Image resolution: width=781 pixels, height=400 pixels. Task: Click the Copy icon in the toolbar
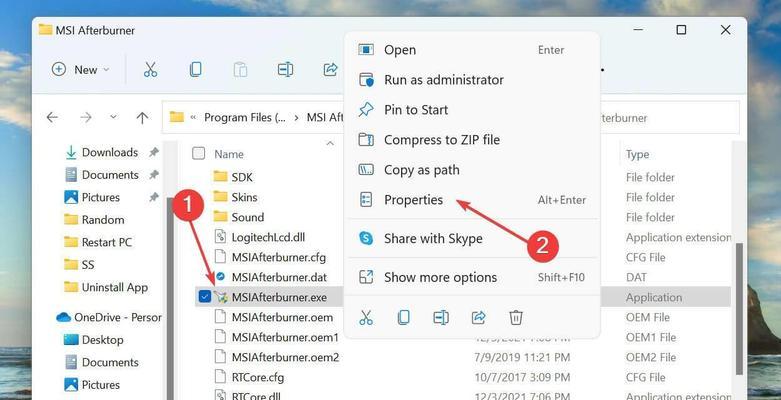pyautogui.click(x=195, y=70)
